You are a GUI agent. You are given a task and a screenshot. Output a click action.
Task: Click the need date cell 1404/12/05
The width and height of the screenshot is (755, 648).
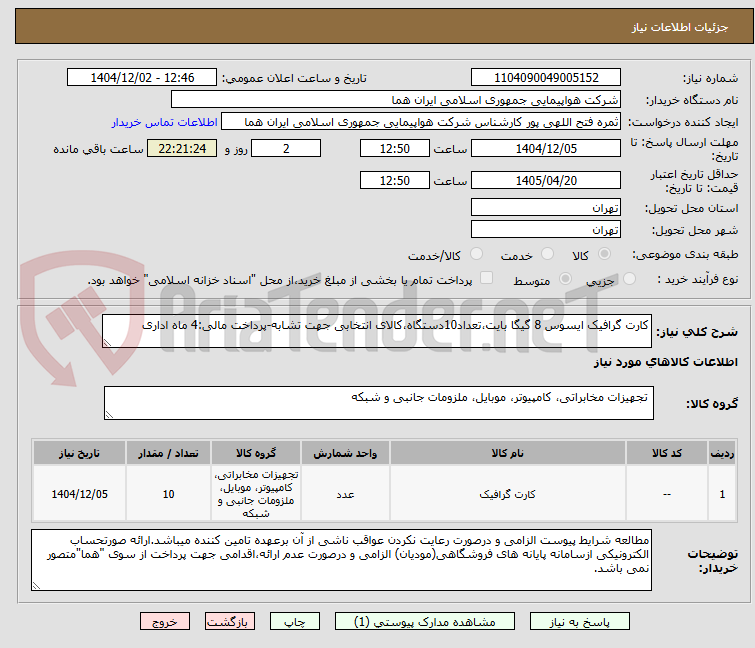pos(79,494)
